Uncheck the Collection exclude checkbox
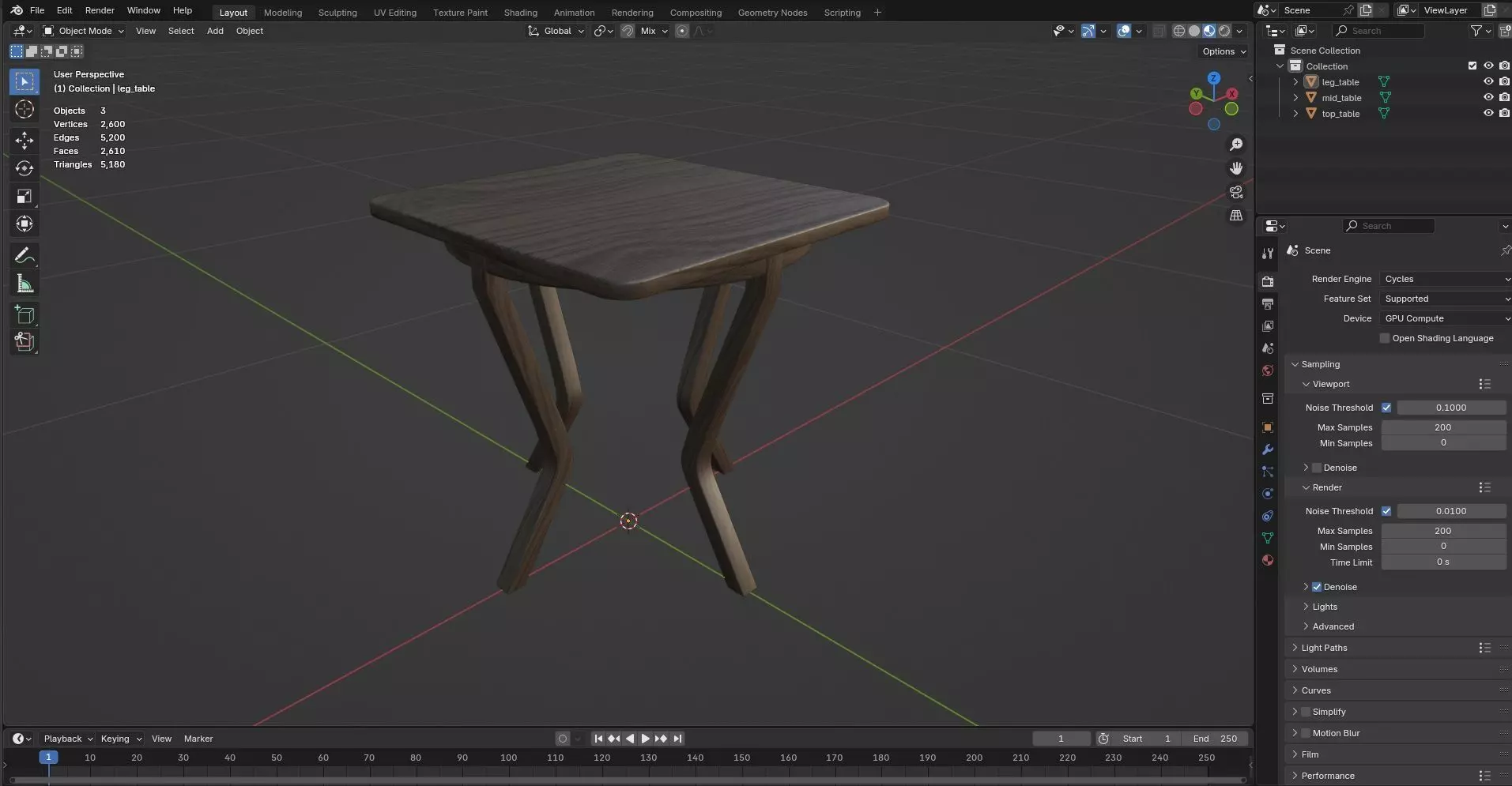Screen dimensions: 1512x786 coord(1472,66)
